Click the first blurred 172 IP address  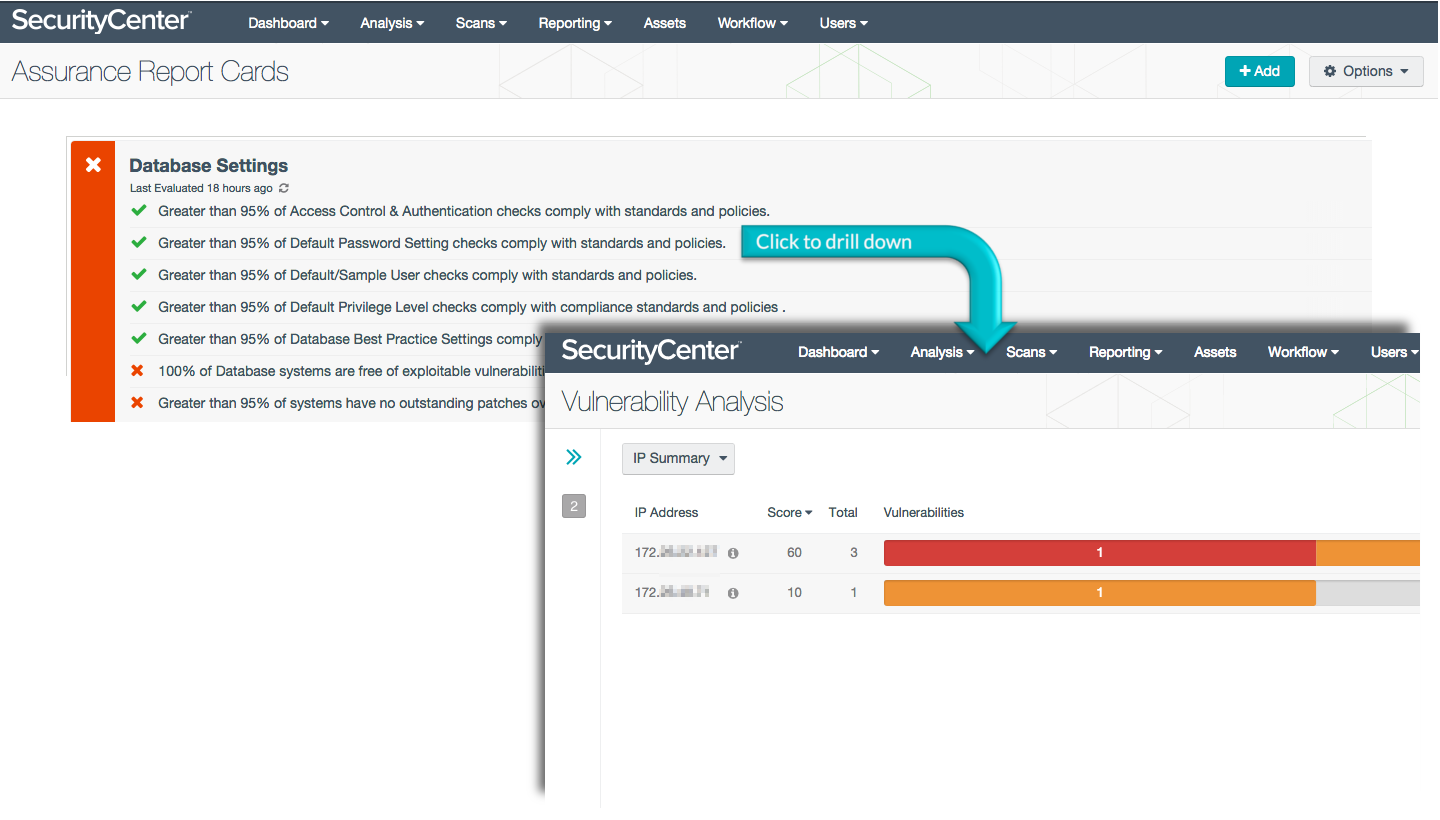pyautogui.click(x=677, y=552)
